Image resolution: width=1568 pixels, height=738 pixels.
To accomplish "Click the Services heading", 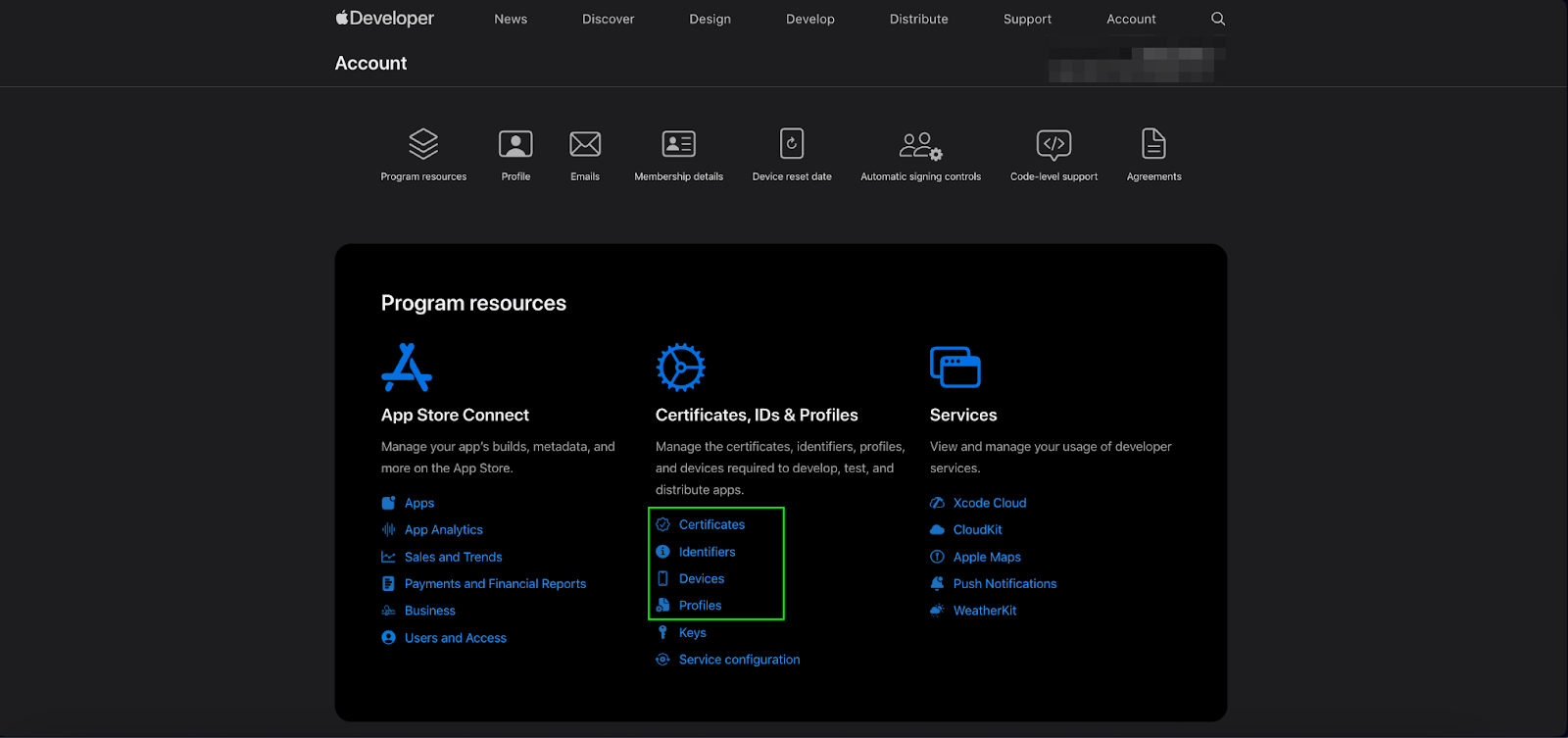I will click(963, 415).
